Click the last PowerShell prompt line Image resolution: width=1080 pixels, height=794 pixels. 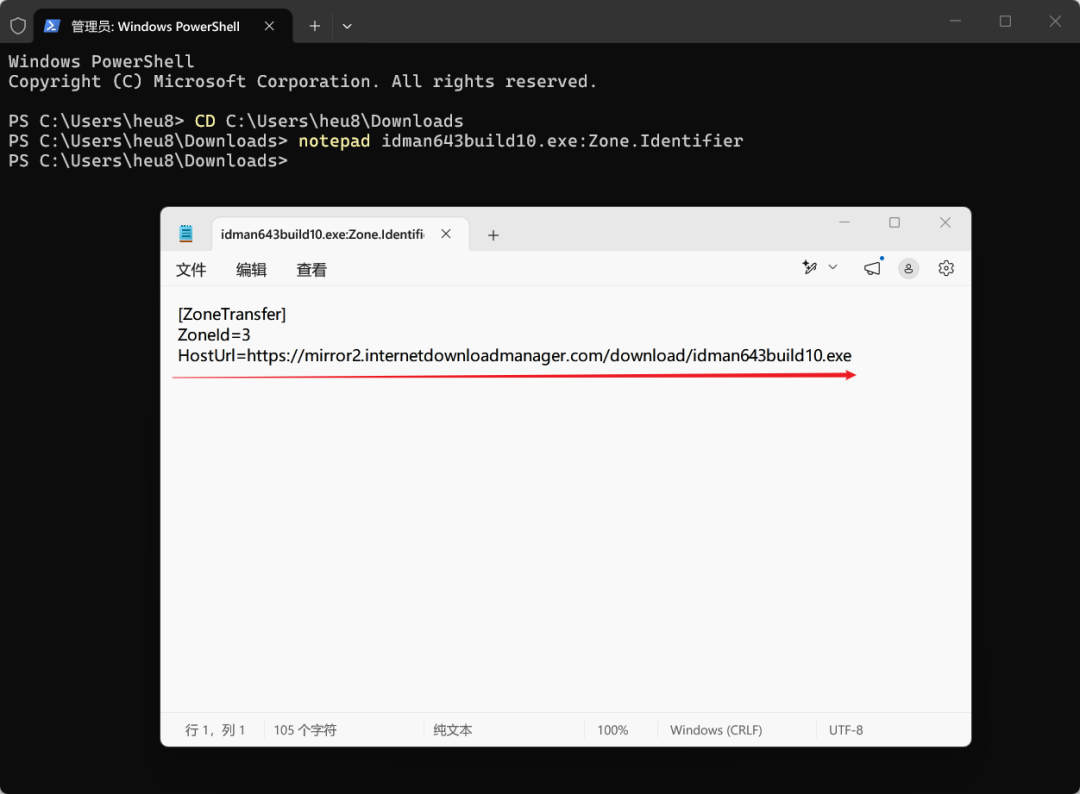coord(148,161)
